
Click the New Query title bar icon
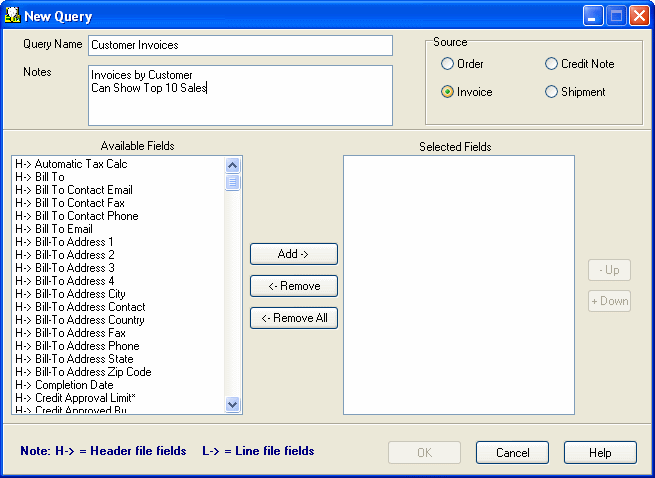coord(13,16)
